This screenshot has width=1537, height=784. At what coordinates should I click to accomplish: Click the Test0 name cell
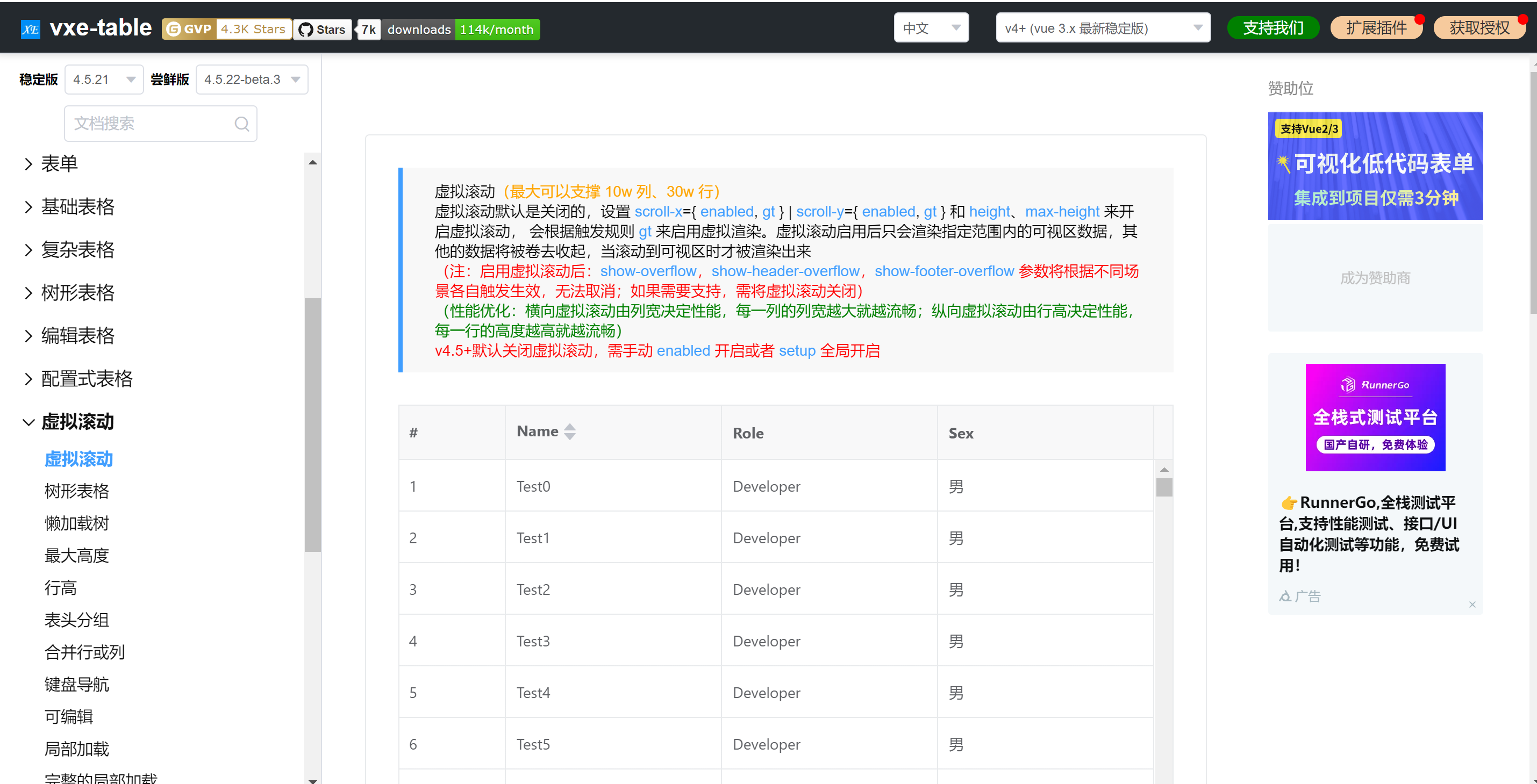tap(613, 486)
